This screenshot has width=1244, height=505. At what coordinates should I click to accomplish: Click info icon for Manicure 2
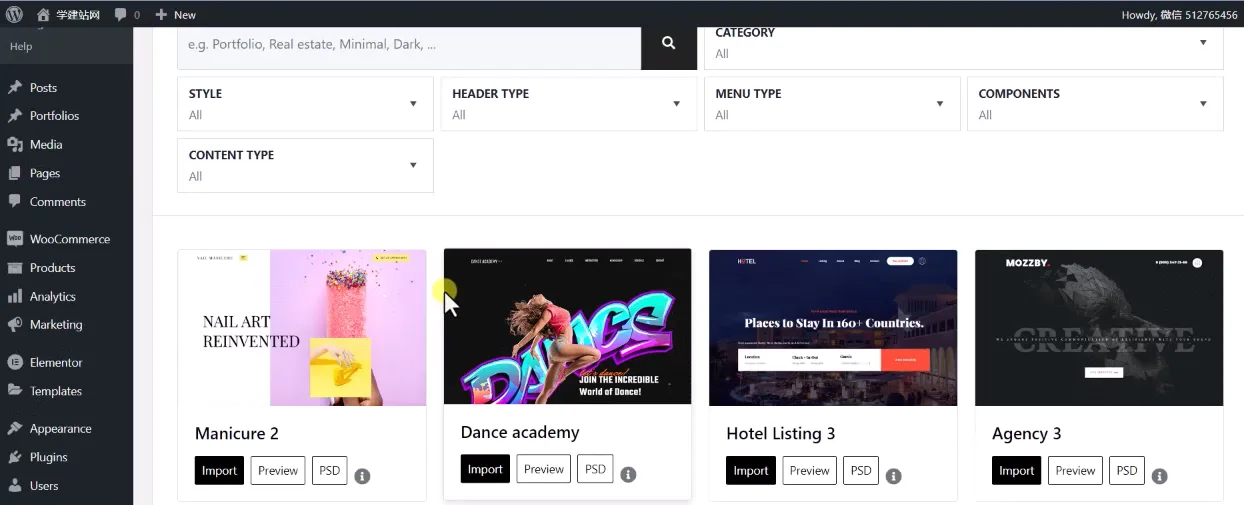(x=362, y=476)
